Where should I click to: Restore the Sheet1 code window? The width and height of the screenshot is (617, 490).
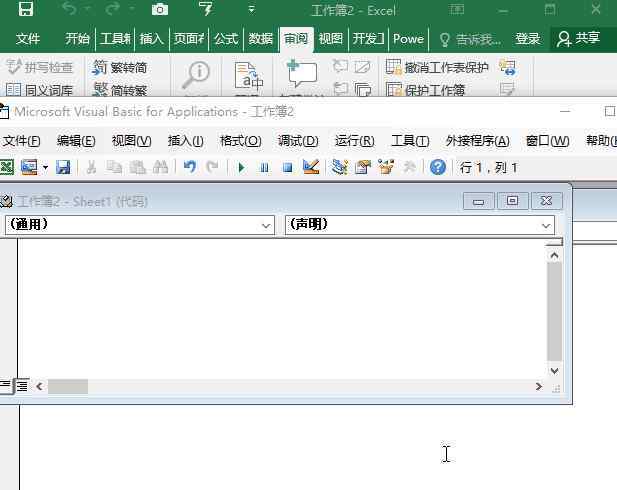[512, 201]
